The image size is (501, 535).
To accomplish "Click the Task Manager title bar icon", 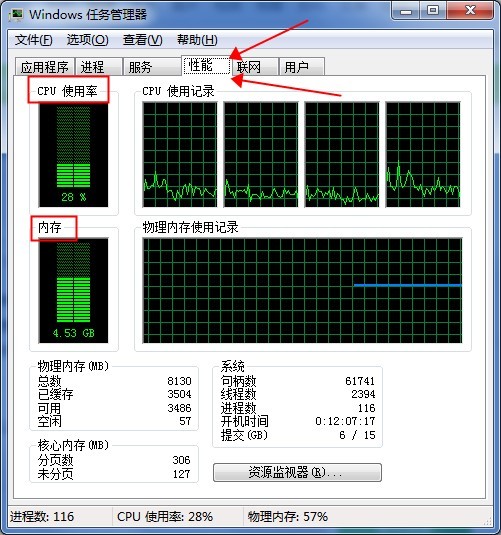I will click(x=16, y=14).
